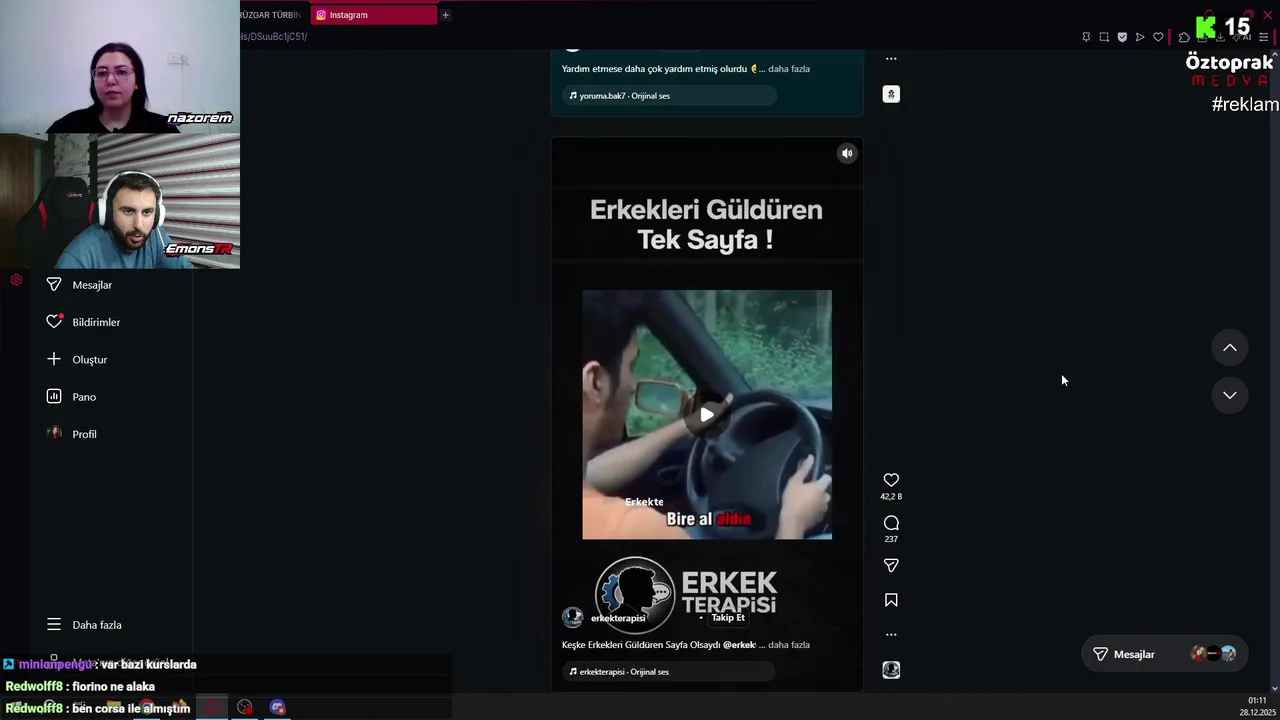Open the Opera GX sidebar logo icon
This screenshot has width=1280, height=720.
tap(16, 280)
